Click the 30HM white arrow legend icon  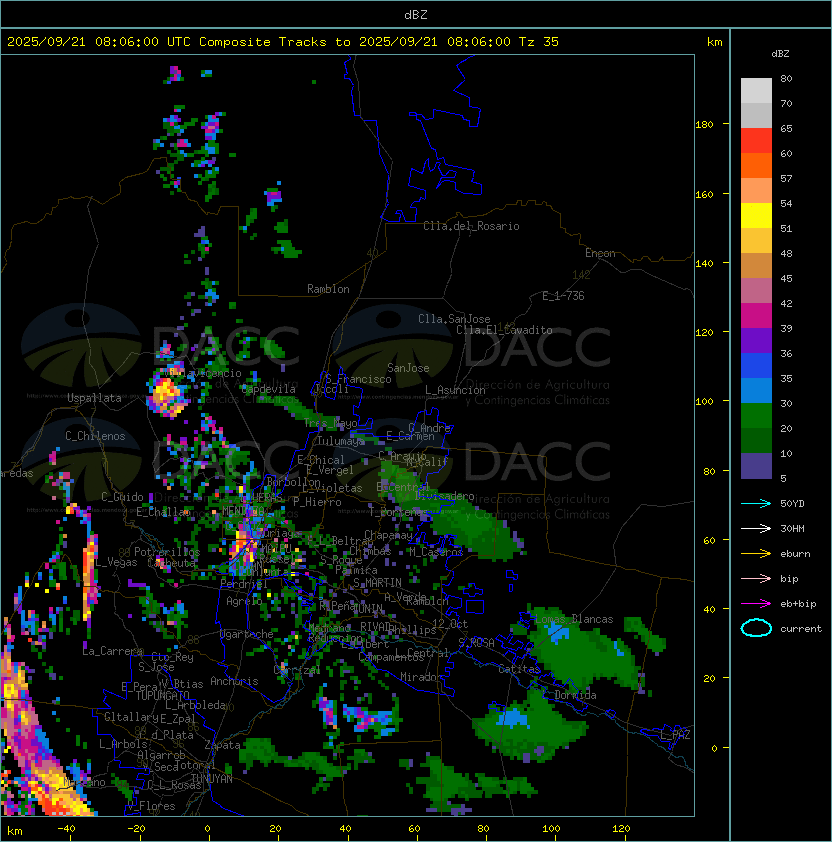tap(756, 529)
